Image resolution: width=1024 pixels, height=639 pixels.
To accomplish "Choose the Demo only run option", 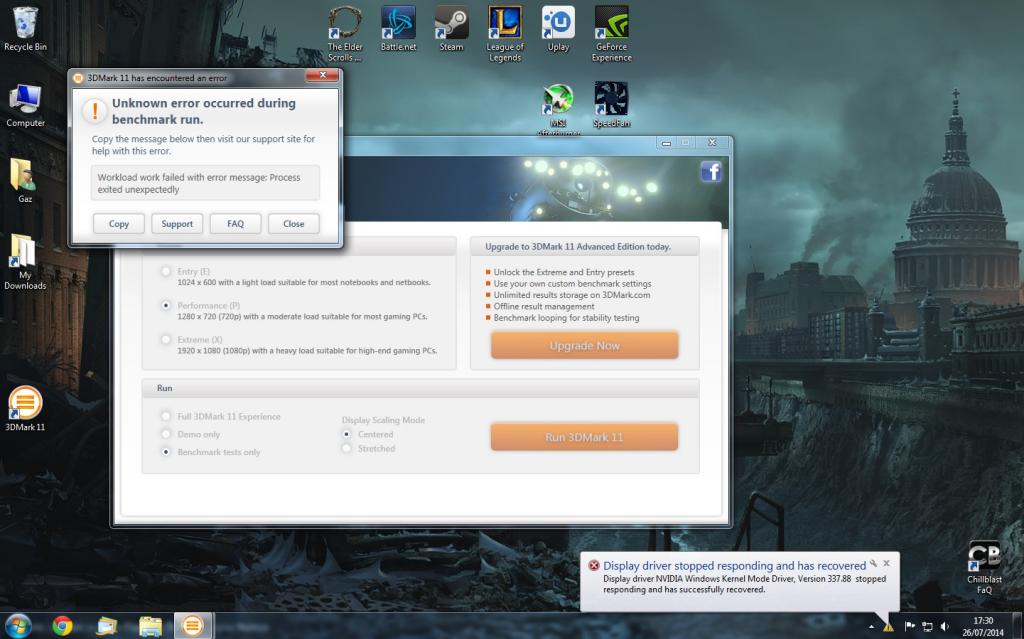I will point(166,434).
